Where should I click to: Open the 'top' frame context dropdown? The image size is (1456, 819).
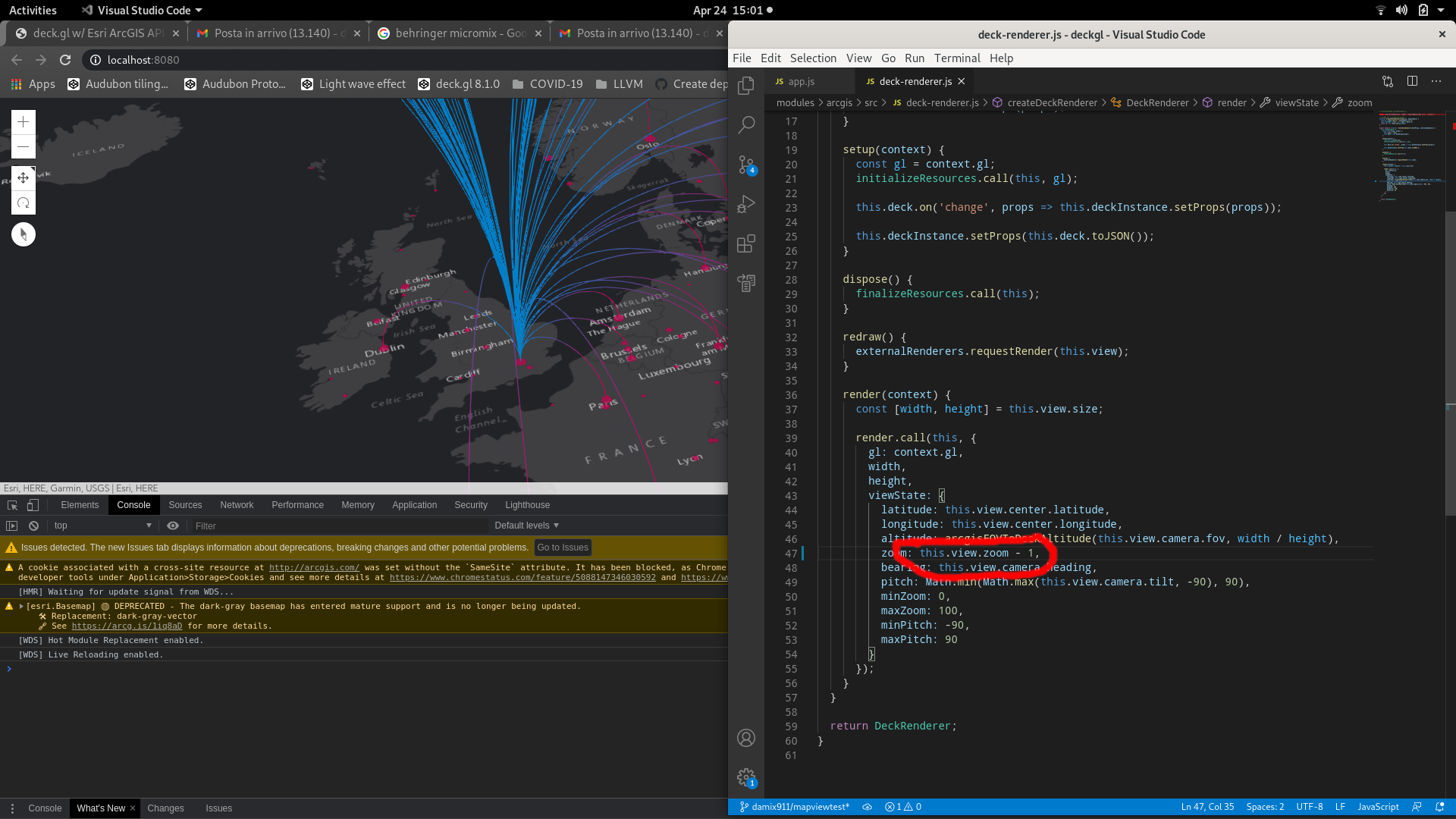102,526
